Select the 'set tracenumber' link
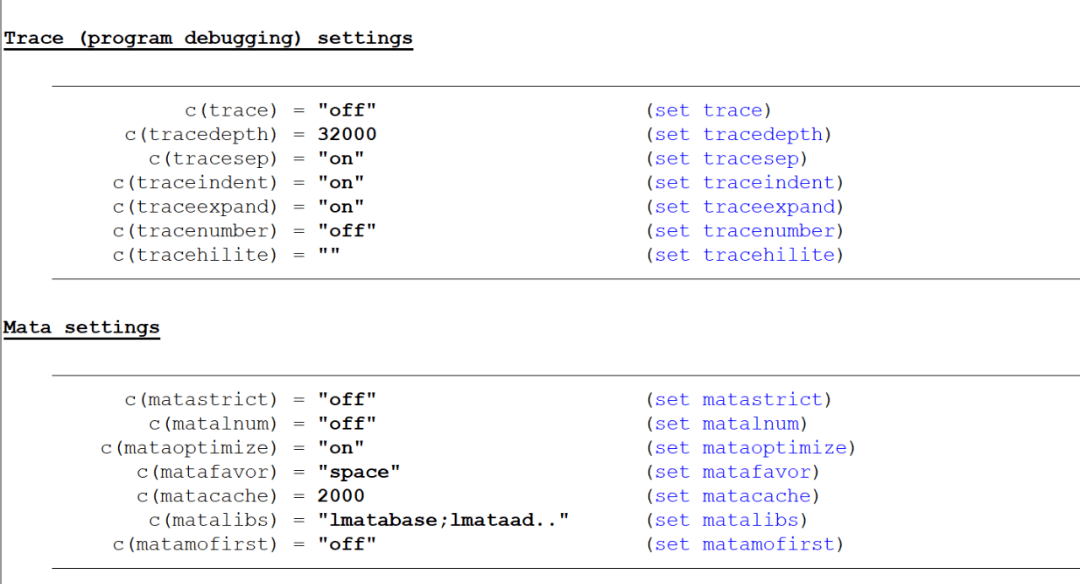This screenshot has height=584, width=1080. pyautogui.click(x=744, y=231)
